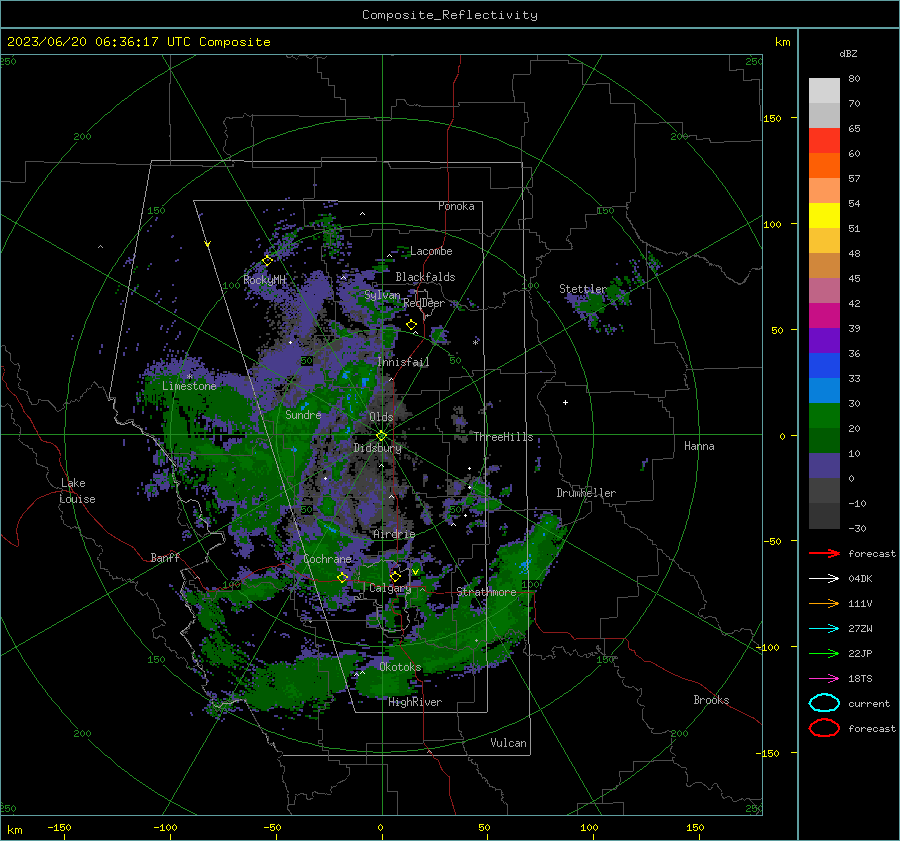Click the Ponoka city label

456,206
